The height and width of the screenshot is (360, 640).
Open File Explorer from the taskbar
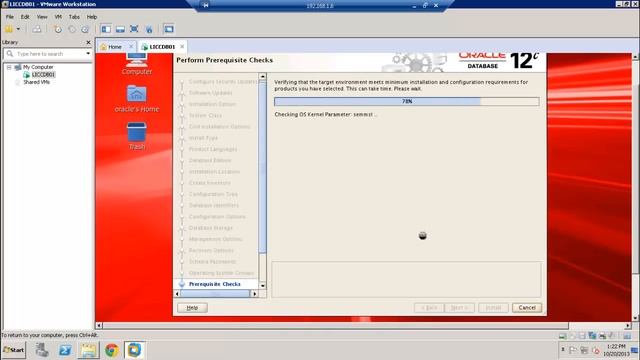[x=88, y=350]
